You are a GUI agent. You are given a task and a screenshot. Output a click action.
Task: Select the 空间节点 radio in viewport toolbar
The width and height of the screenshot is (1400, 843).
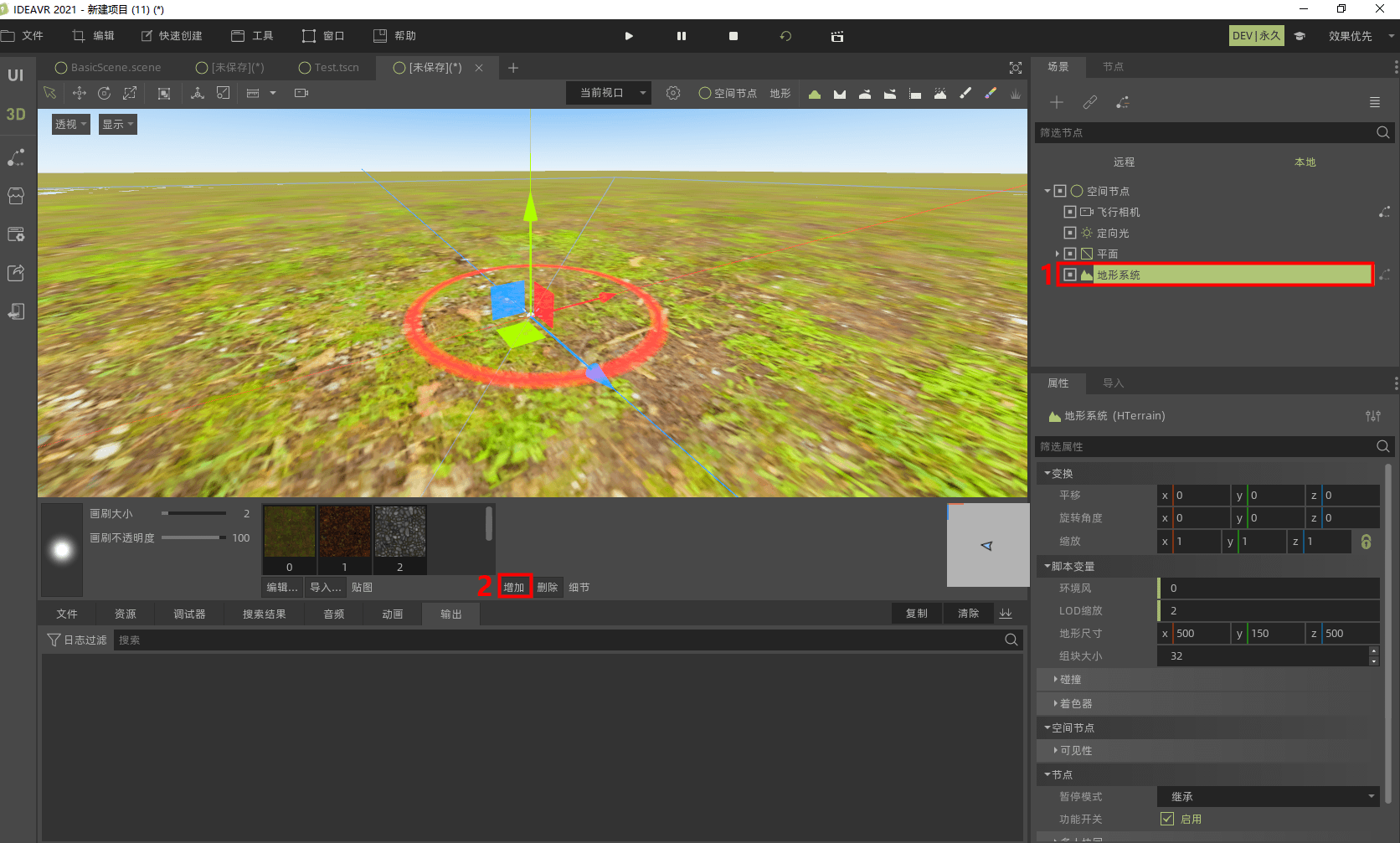[705, 93]
